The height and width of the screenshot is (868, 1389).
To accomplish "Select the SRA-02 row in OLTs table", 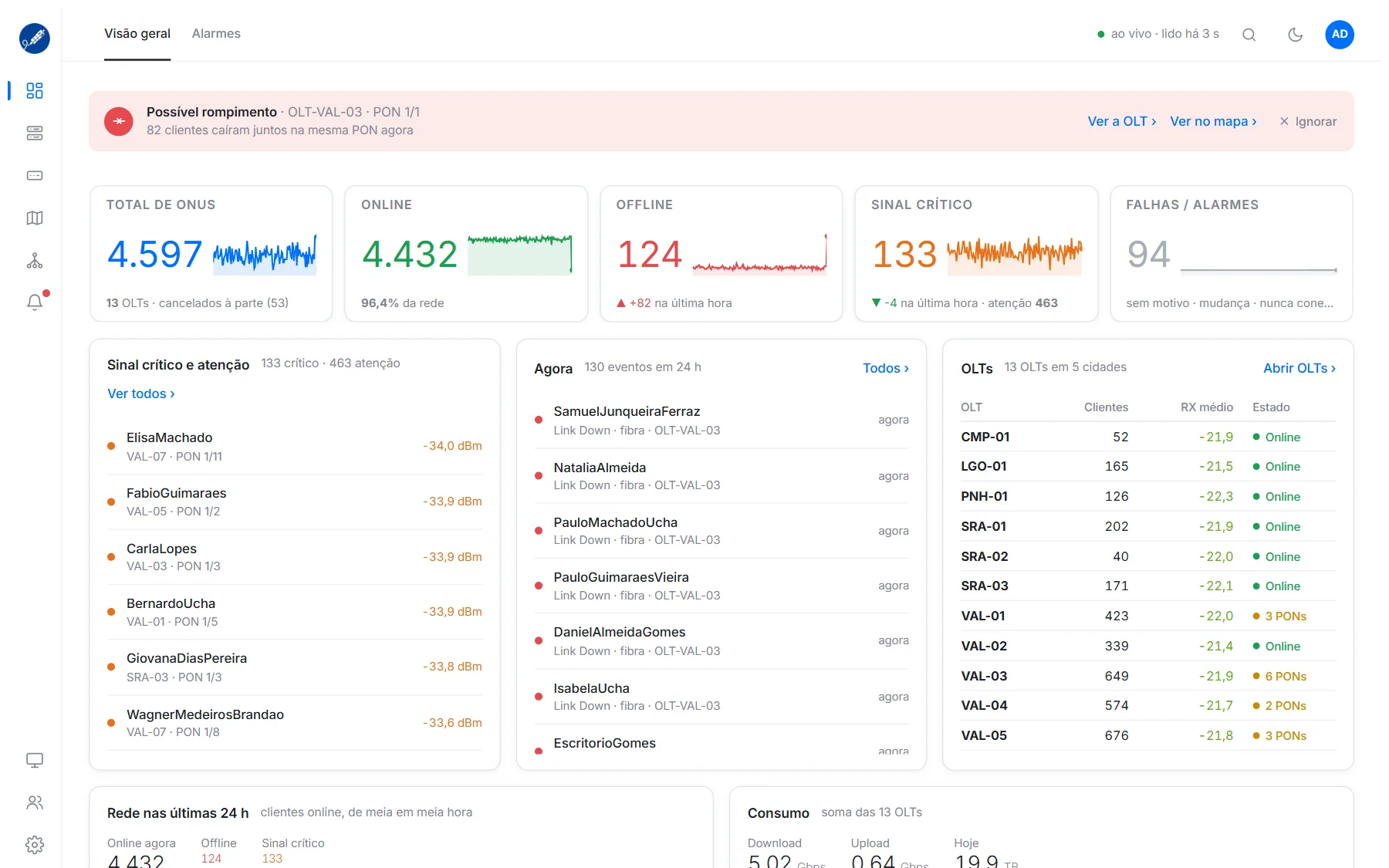I will (1148, 556).
